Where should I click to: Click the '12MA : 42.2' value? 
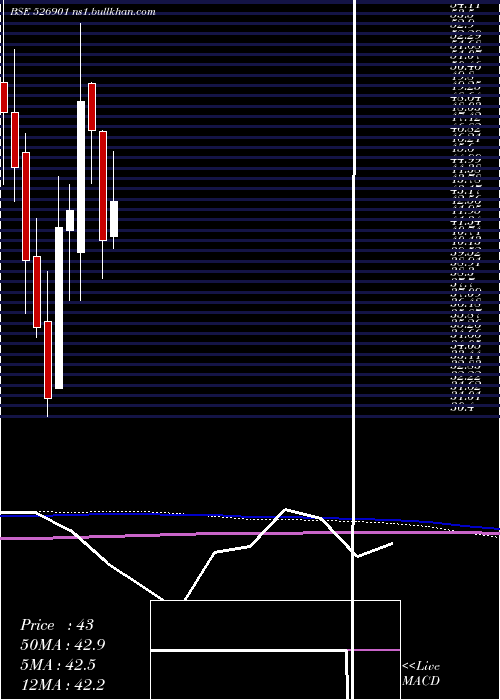63,685
